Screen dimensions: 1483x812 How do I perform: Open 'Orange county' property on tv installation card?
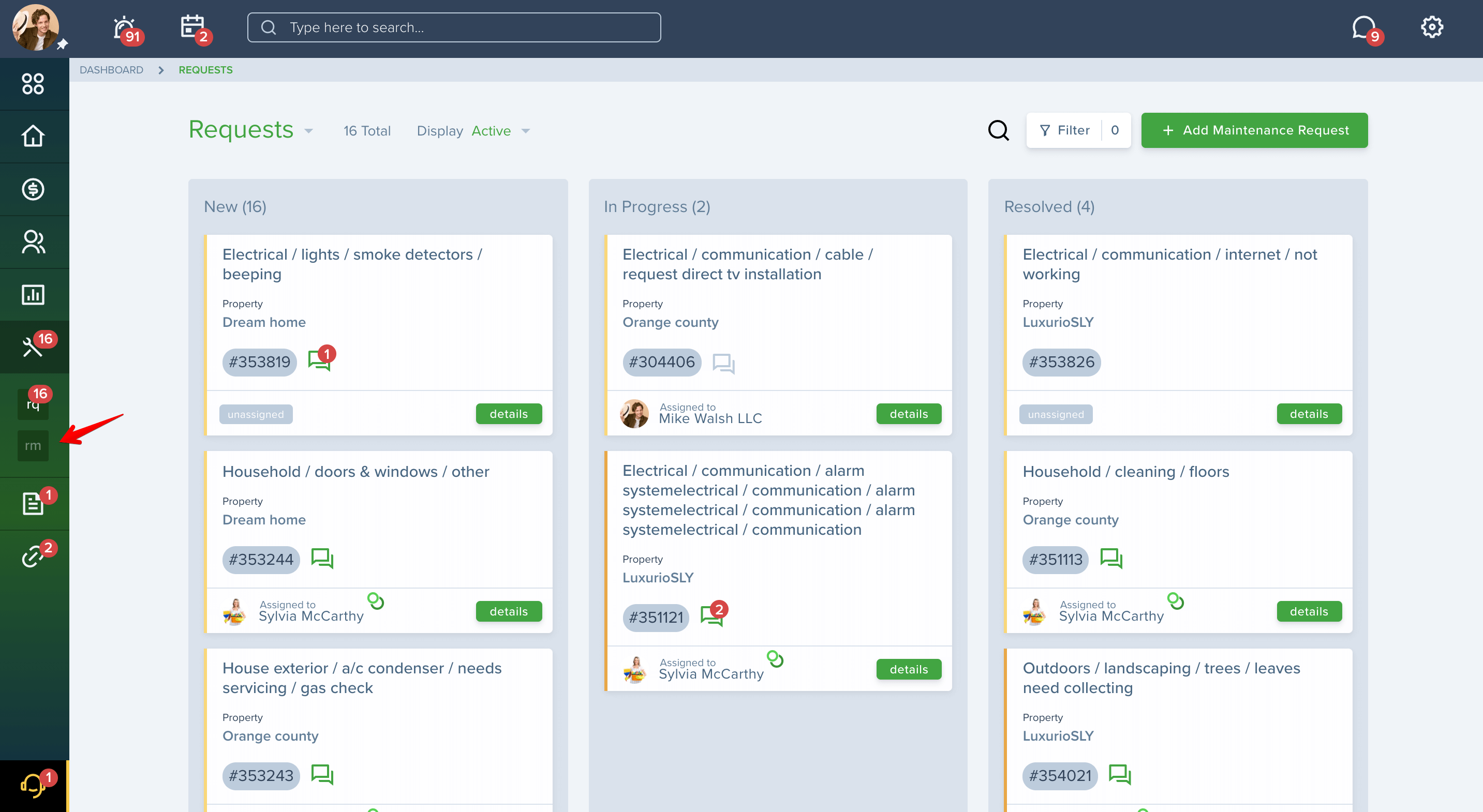point(670,322)
